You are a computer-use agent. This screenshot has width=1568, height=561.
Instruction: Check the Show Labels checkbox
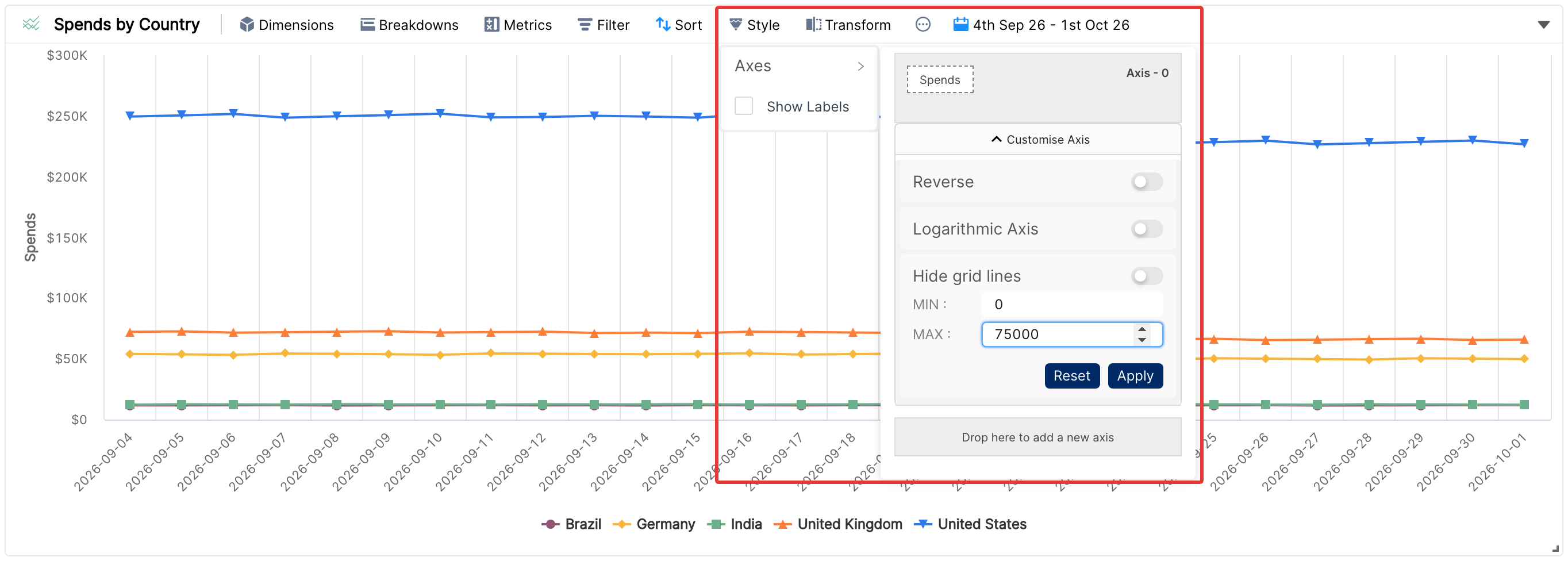click(x=744, y=106)
